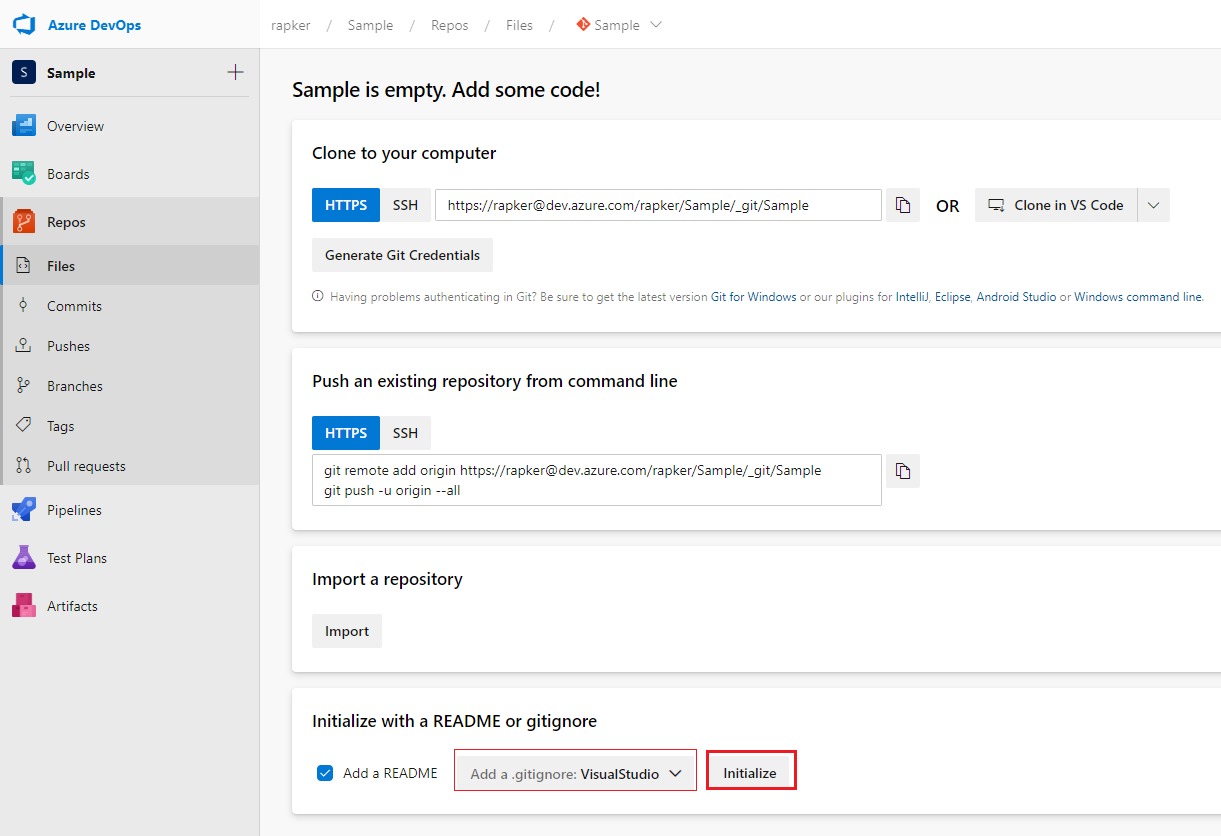Click the Files icon in sidebar
Viewport: 1221px width, 836px height.
[24, 266]
